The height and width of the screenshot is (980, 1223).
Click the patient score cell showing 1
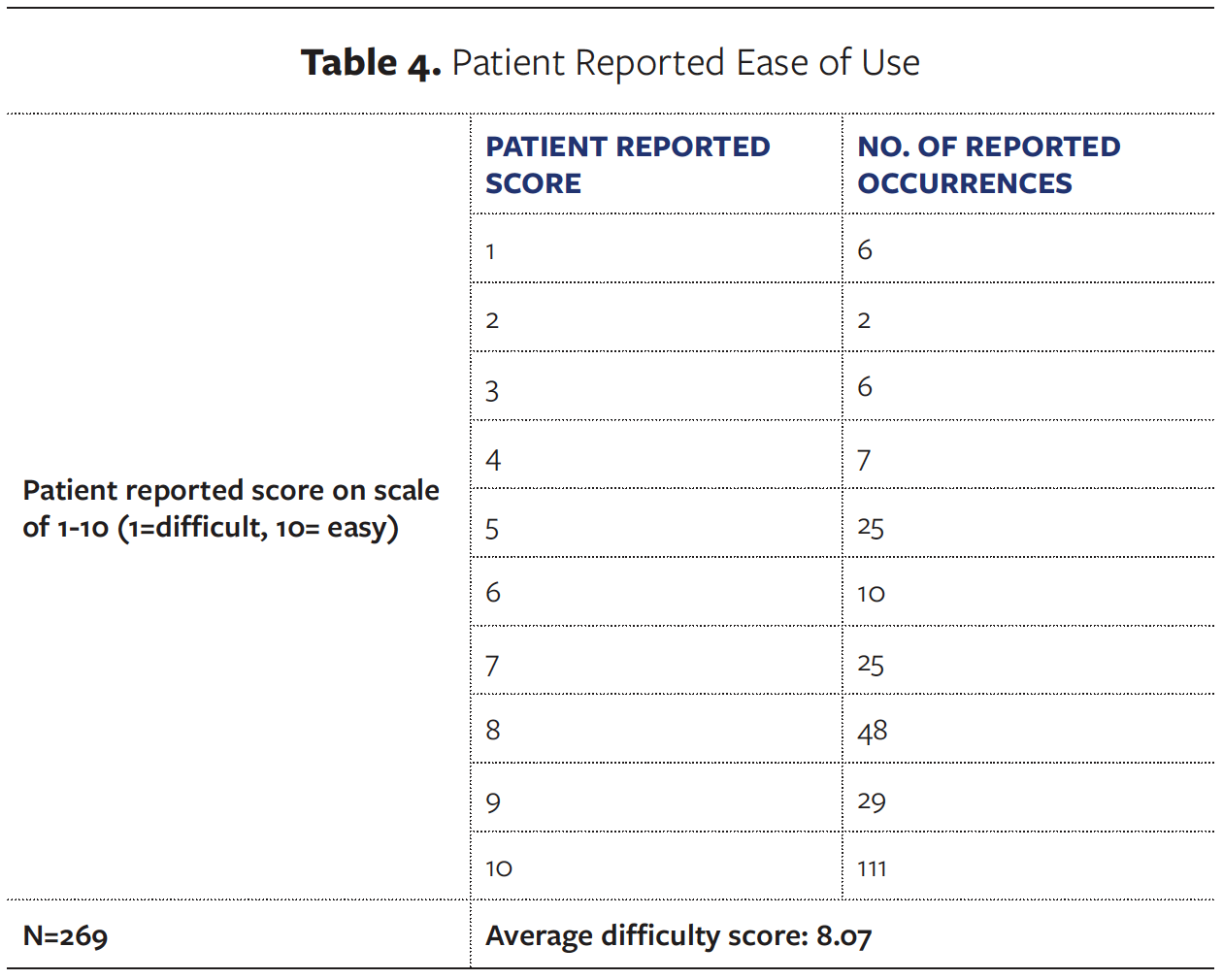pos(491,251)
